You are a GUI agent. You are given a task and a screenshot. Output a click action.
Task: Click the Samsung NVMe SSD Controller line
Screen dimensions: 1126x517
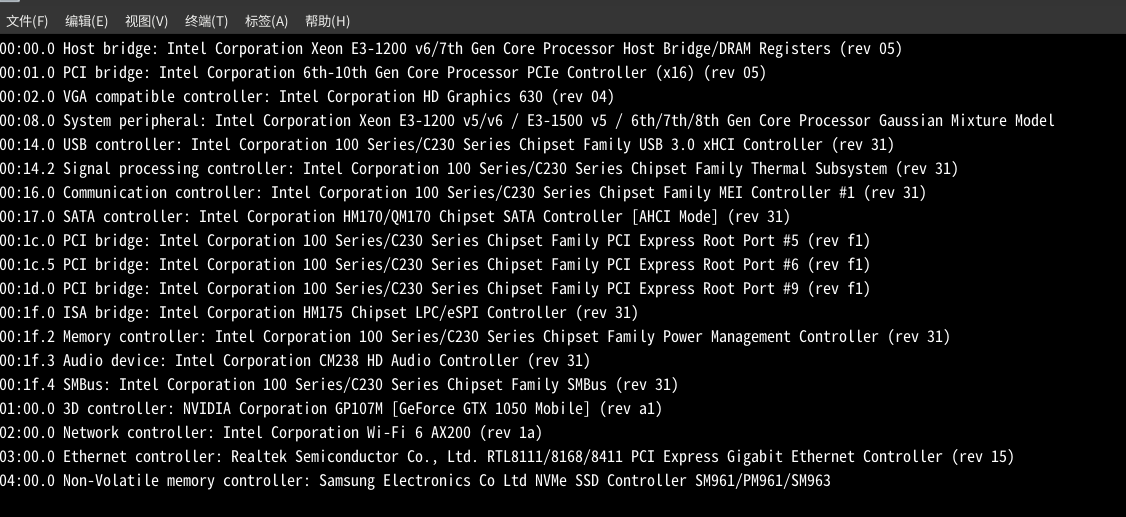[x=414, y=481]
